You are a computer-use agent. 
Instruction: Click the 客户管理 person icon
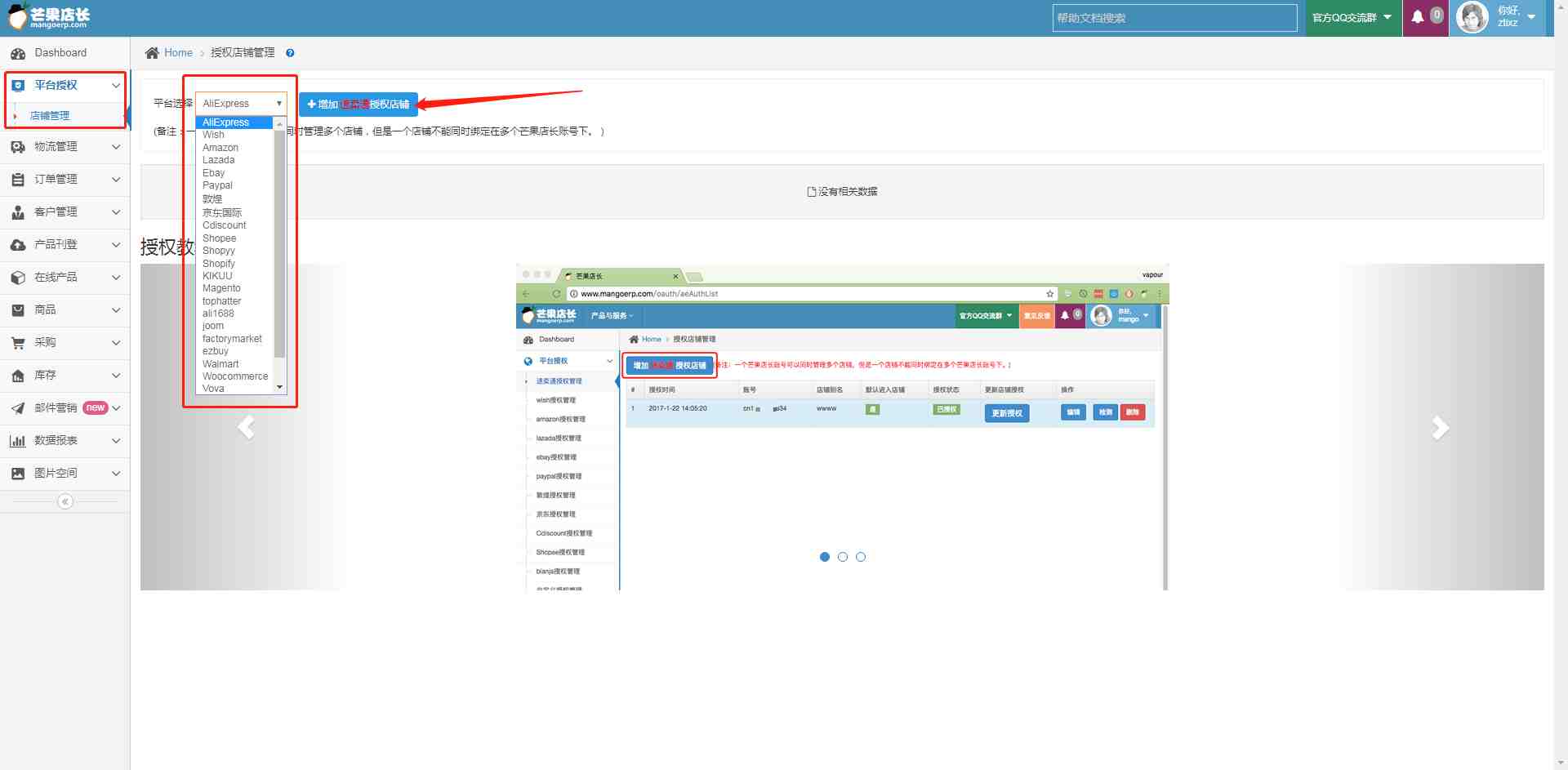[x=18, y=212]
